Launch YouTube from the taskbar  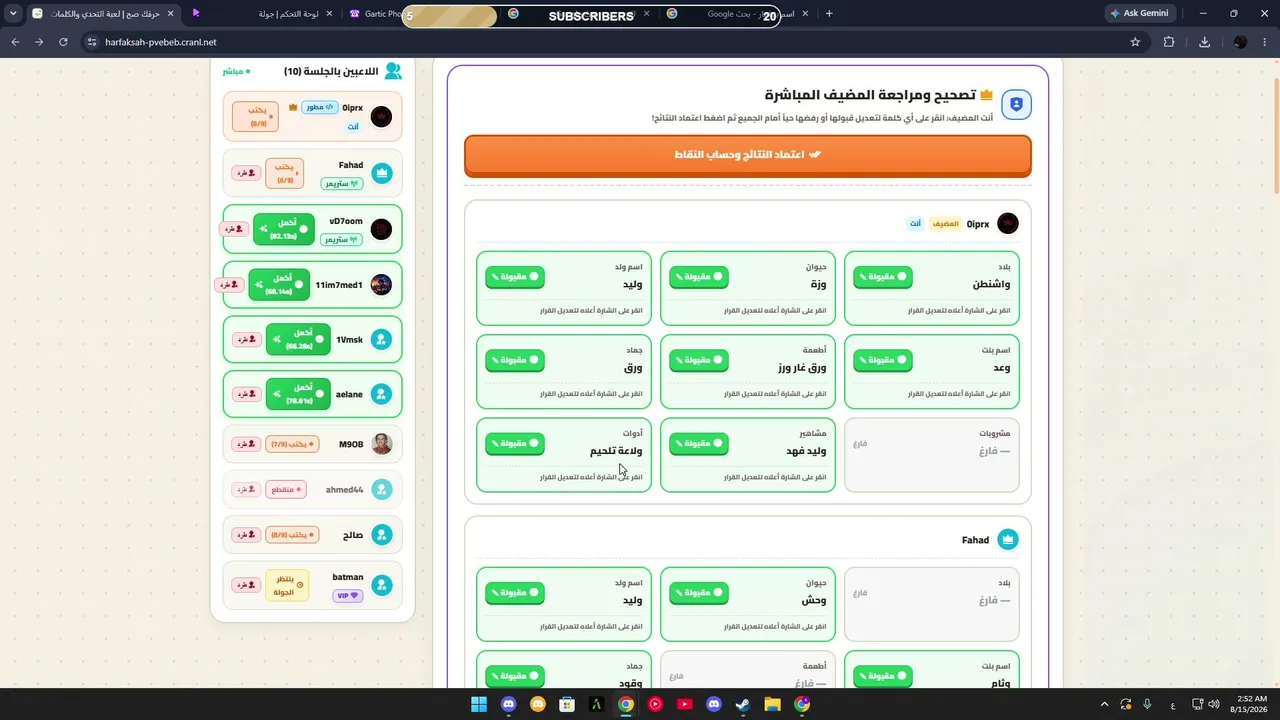(685, 704)
